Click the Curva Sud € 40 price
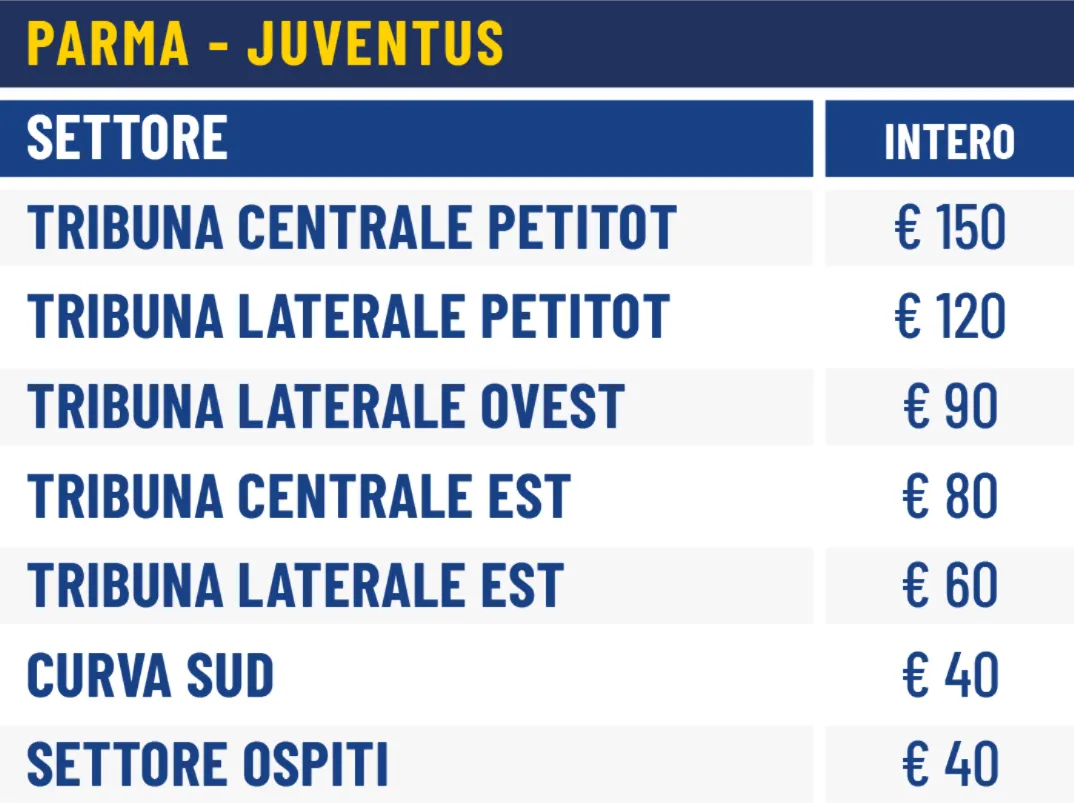 coord(949,676)
